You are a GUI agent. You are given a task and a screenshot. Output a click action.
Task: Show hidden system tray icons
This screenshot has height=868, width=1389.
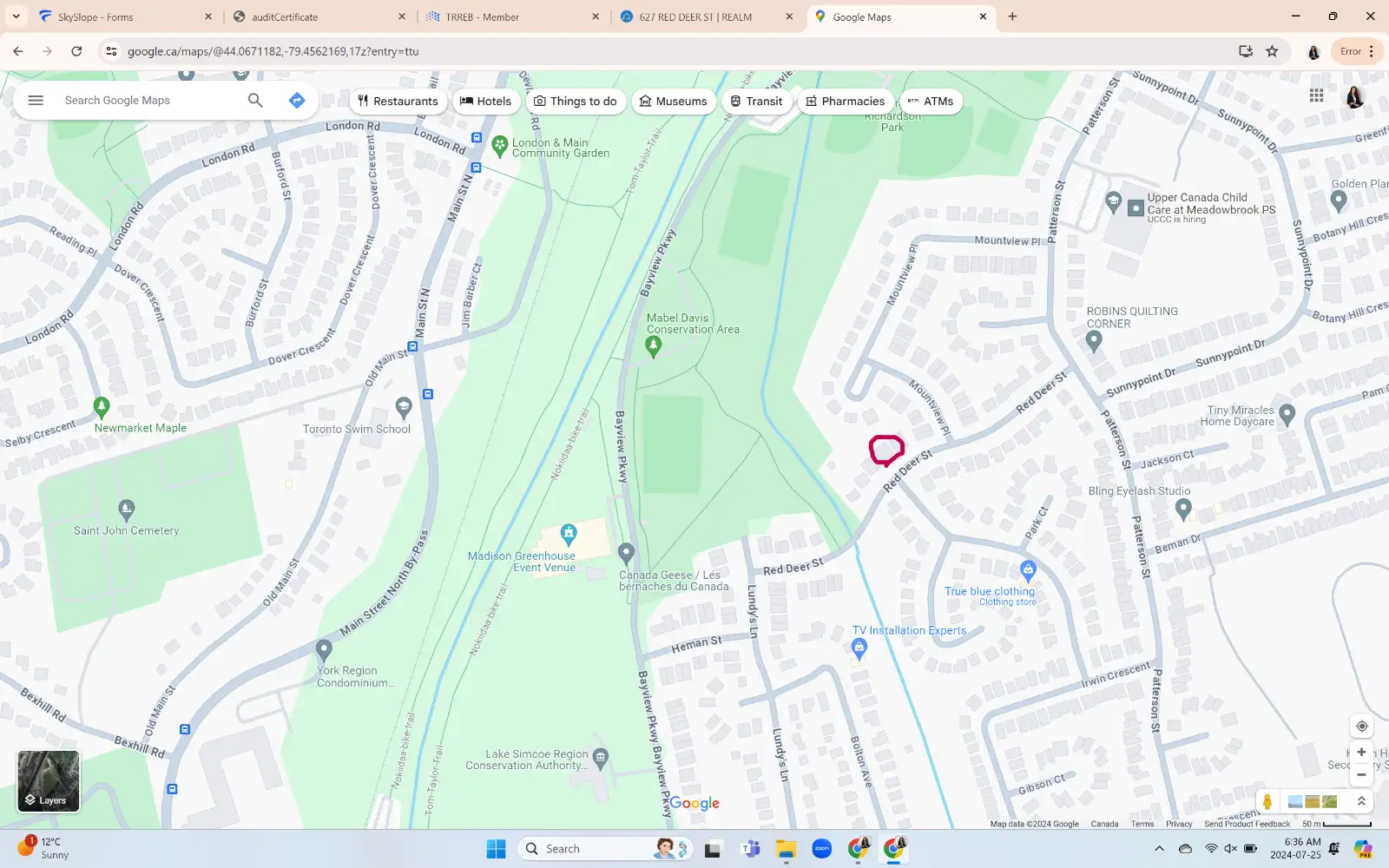(x=1159, y=849)
